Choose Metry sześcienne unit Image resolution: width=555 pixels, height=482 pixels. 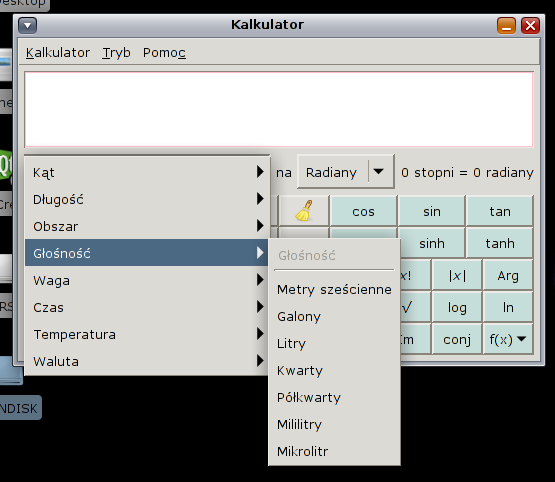click(334, 289)
